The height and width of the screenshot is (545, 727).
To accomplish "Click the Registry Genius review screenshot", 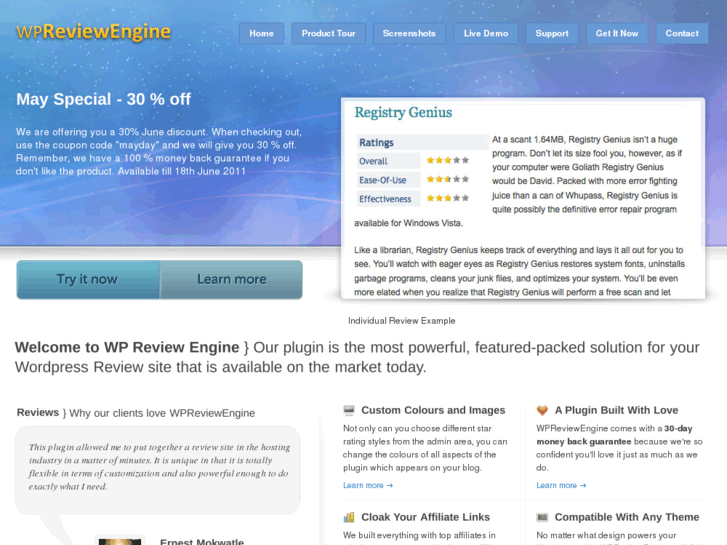I will [x=523, y=199].
